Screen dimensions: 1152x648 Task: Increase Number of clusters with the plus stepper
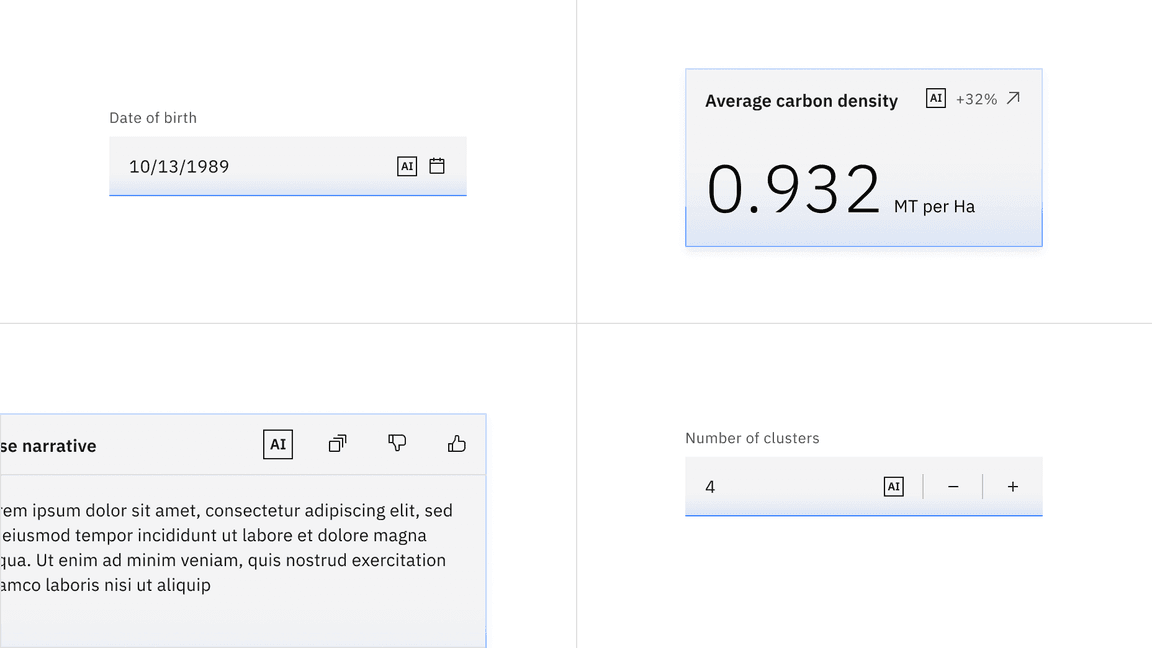tap(1012, 486)
